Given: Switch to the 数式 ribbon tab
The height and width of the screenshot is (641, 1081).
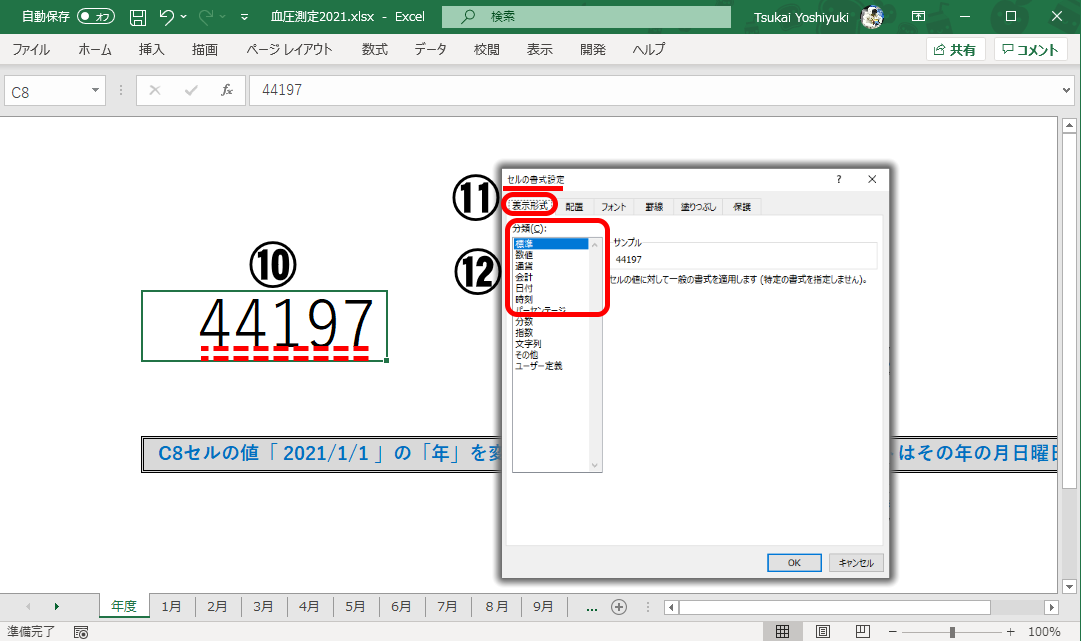Looking at the screenshot, I should coord(374,50).
